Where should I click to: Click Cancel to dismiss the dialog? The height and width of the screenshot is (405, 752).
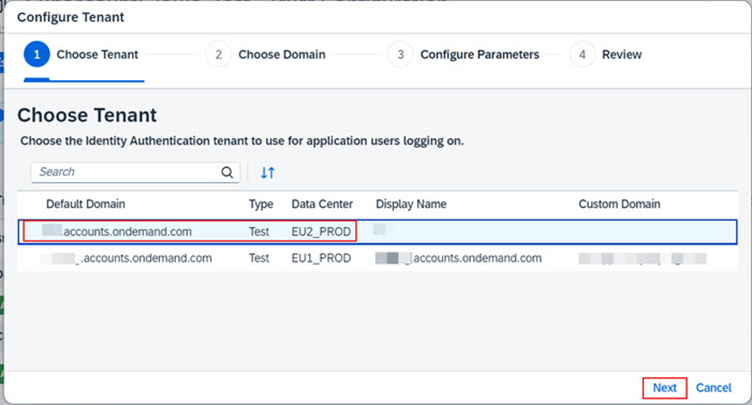coord(713,388)
